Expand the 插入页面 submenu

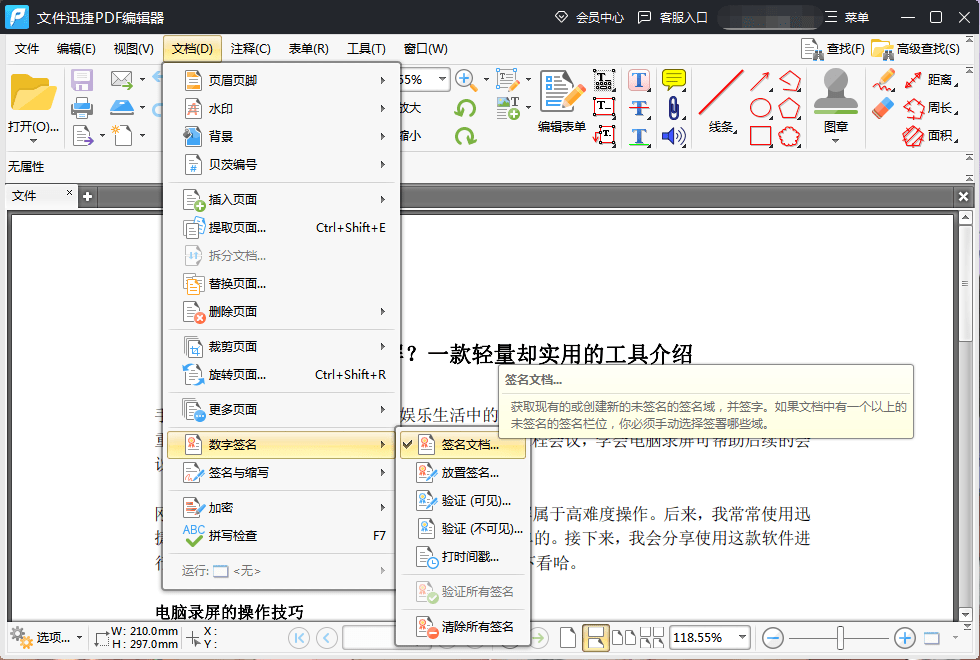(x=281, y=199)
